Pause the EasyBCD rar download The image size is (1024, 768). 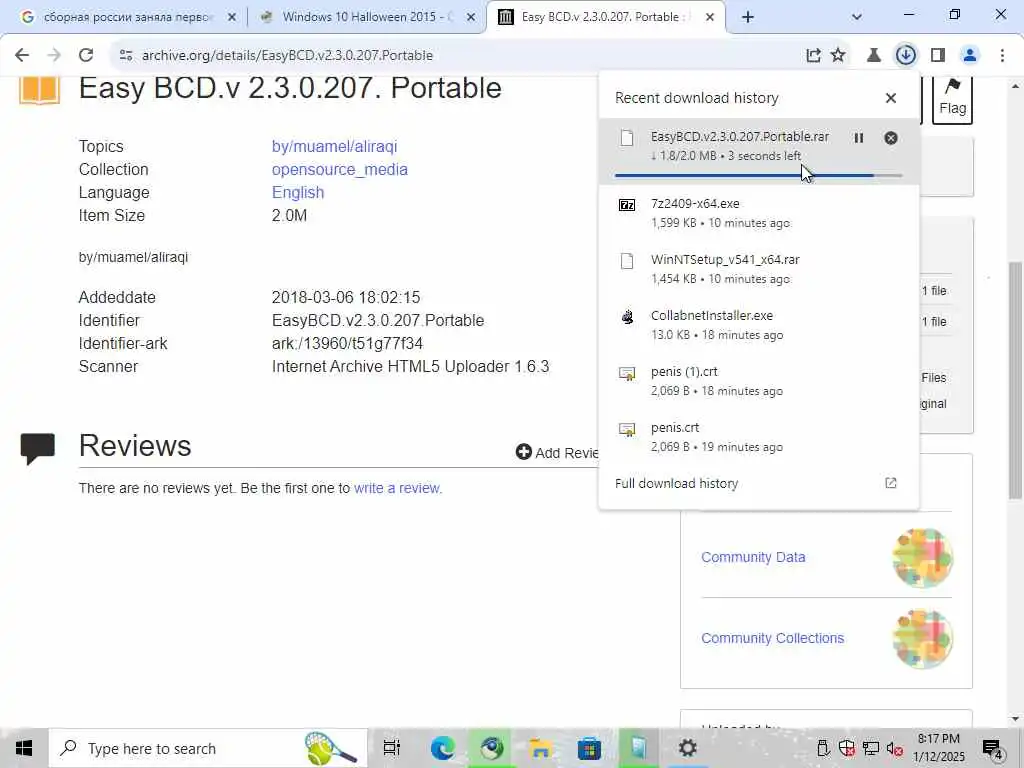pos(859,138)
